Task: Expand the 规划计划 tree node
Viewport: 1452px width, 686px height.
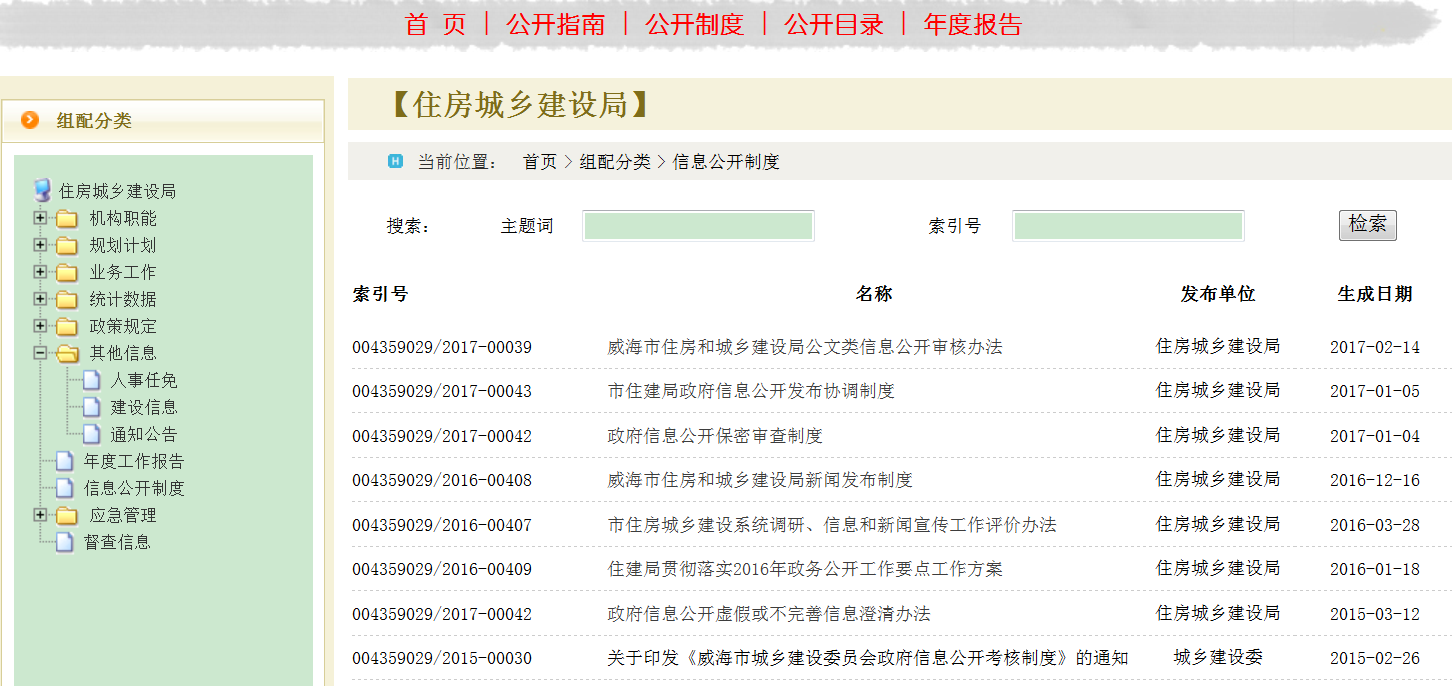Action: click(x=40, y=245)
